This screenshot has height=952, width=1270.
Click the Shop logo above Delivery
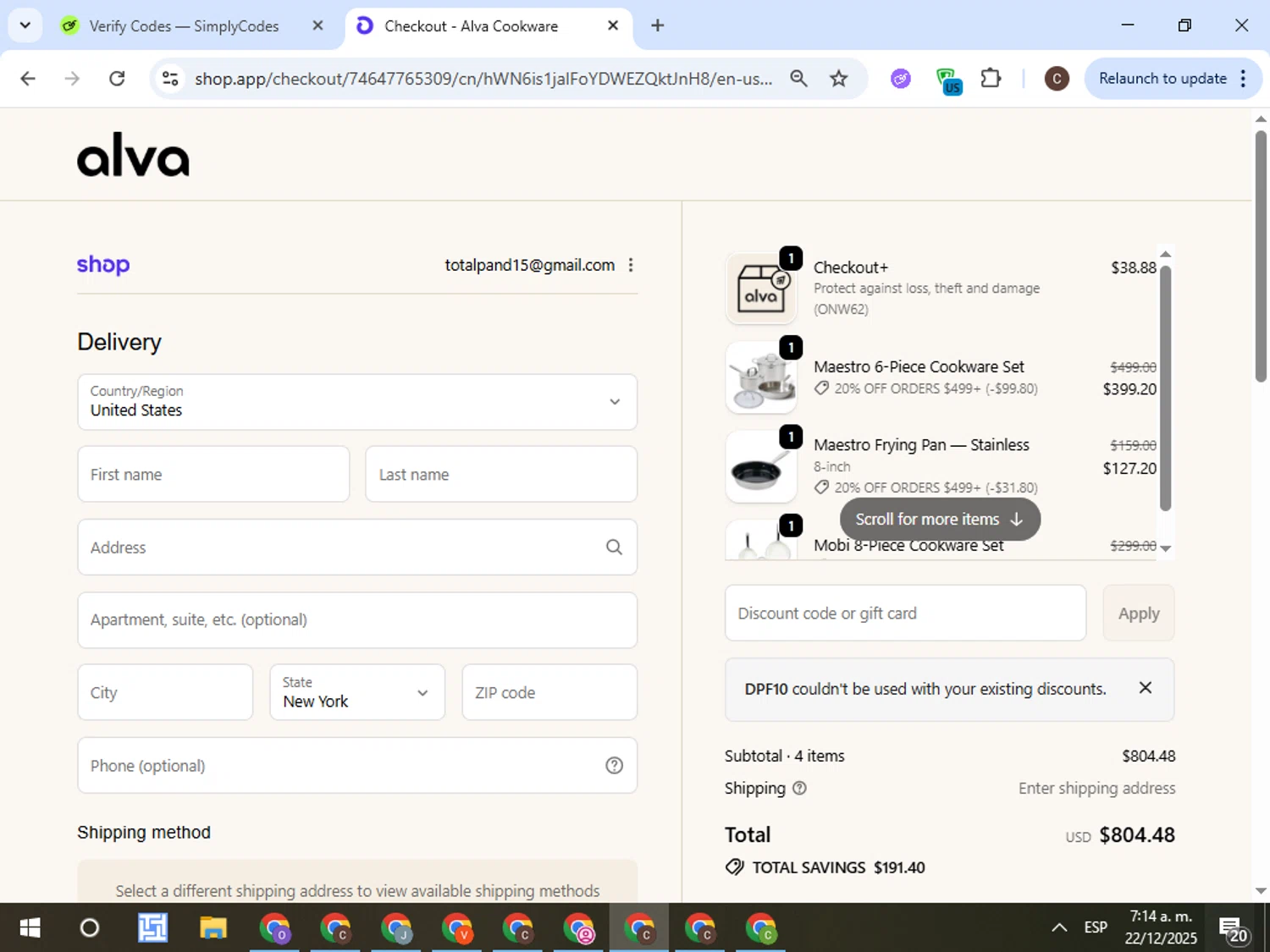pos(103,265)
